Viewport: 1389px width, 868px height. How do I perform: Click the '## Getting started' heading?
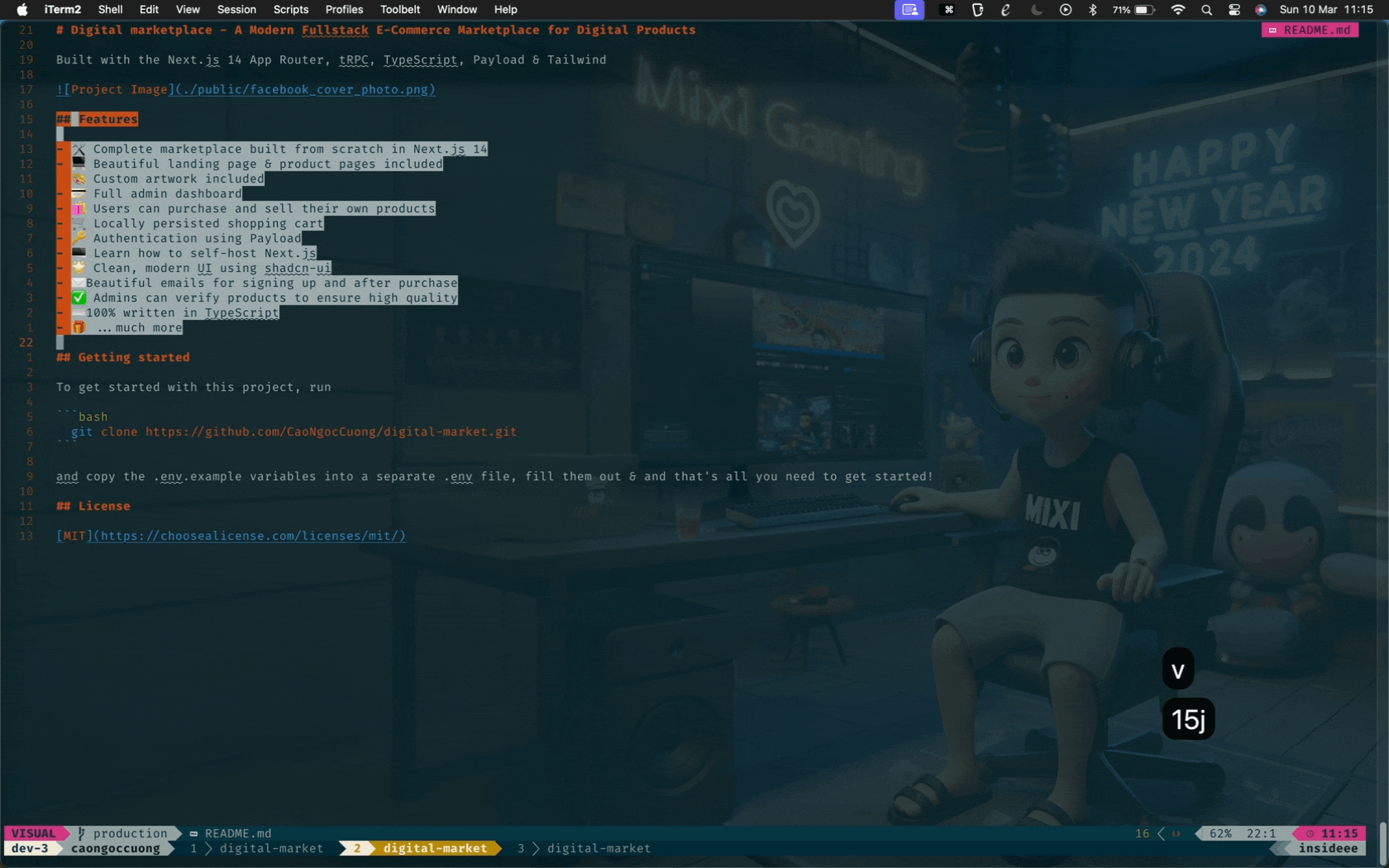(123, 357)
